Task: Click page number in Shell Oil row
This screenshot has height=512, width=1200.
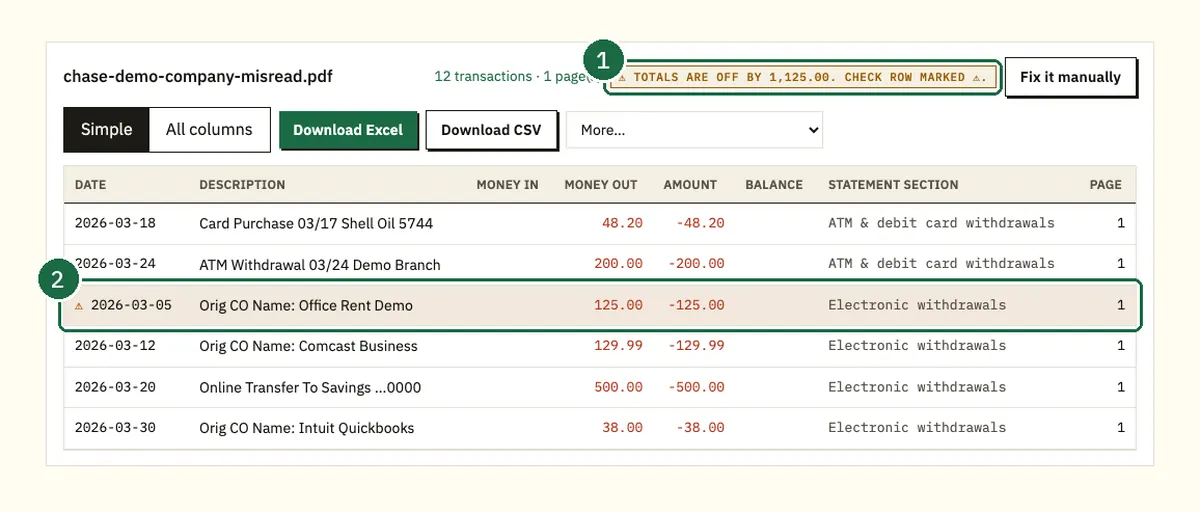Action: (x=1121, y=223)
